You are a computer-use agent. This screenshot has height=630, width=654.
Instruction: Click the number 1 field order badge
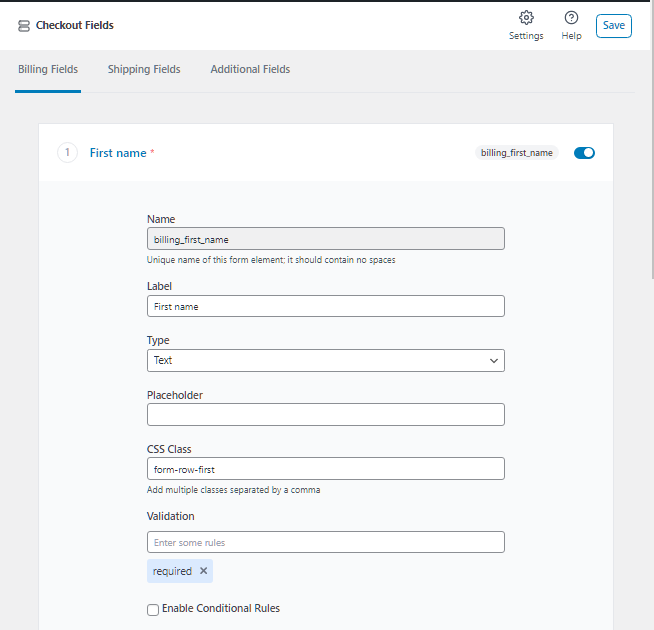pos(67,153)
